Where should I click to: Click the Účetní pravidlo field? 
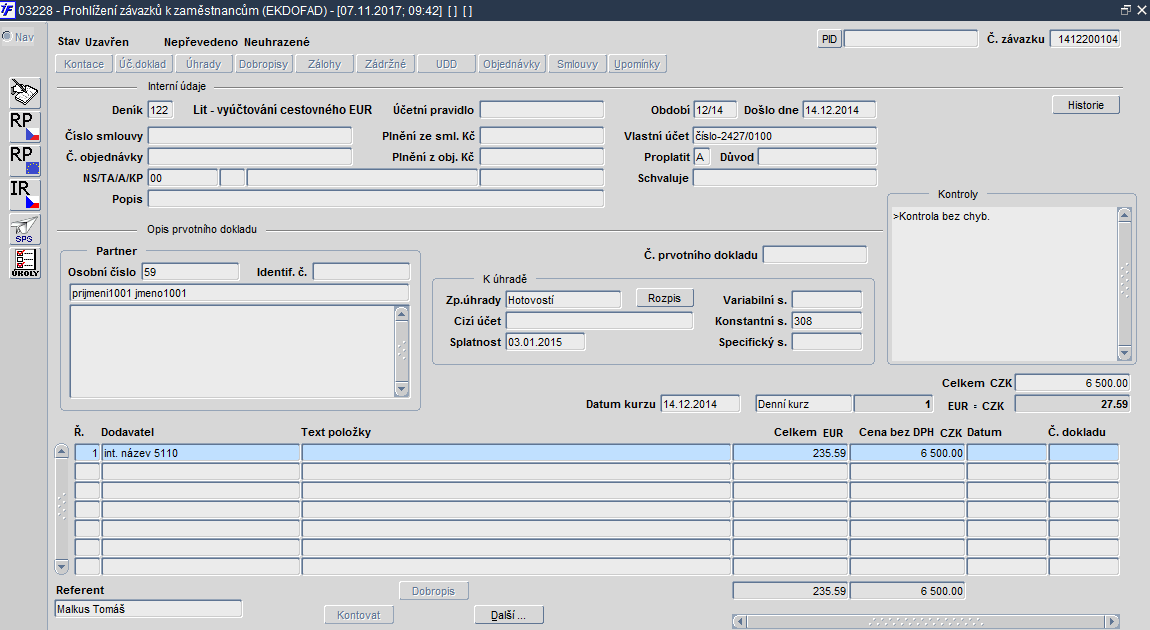pyautogui.click(x=542, y=110)
